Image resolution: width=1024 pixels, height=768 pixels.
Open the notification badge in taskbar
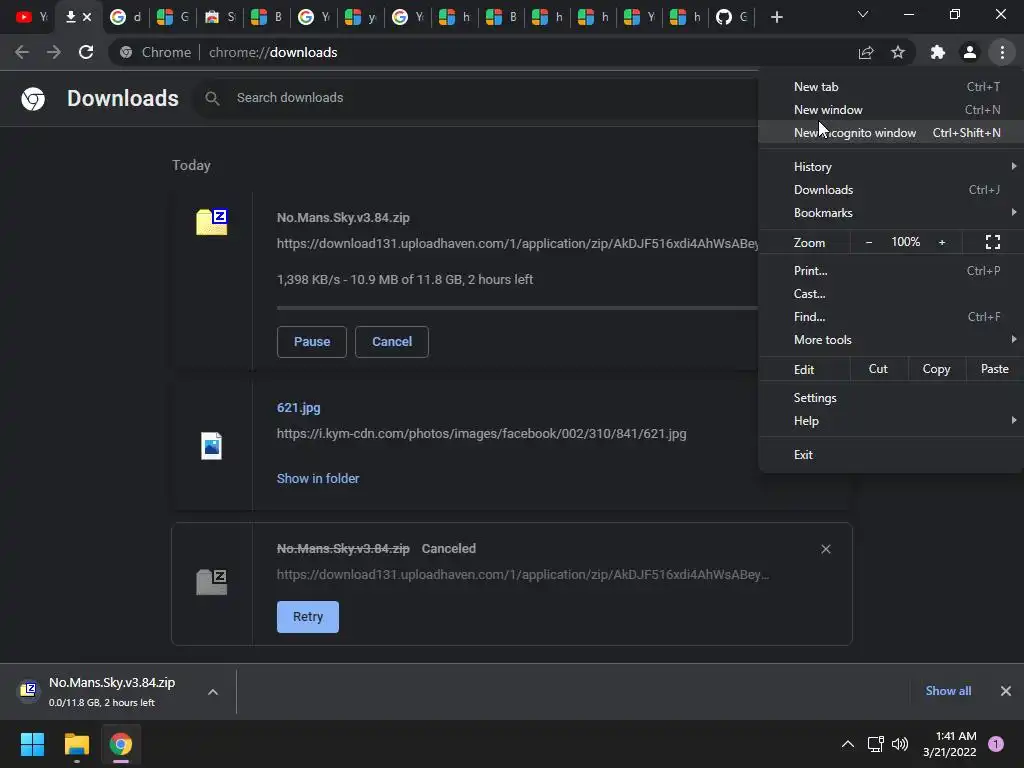pos(995,744)
